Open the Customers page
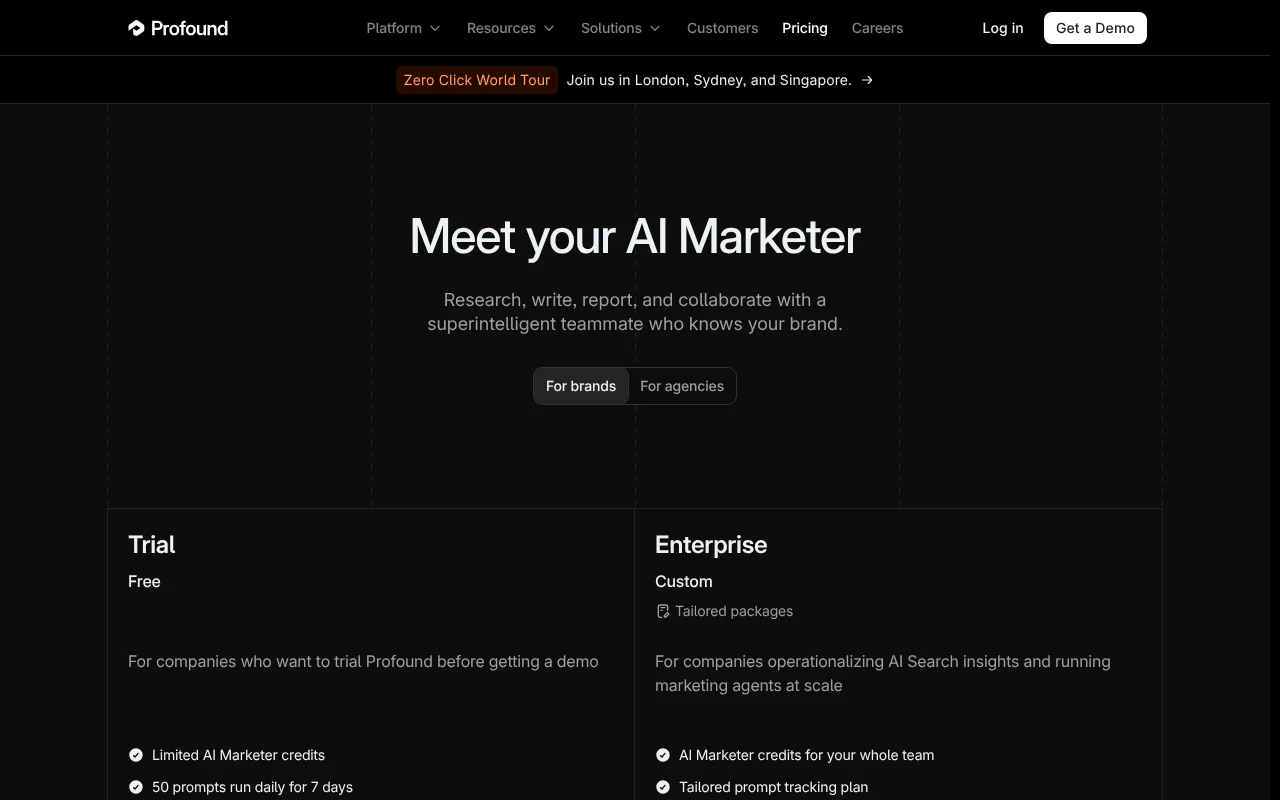The width and height of the screenshot is (1280, 800). [x=722, y=28]
